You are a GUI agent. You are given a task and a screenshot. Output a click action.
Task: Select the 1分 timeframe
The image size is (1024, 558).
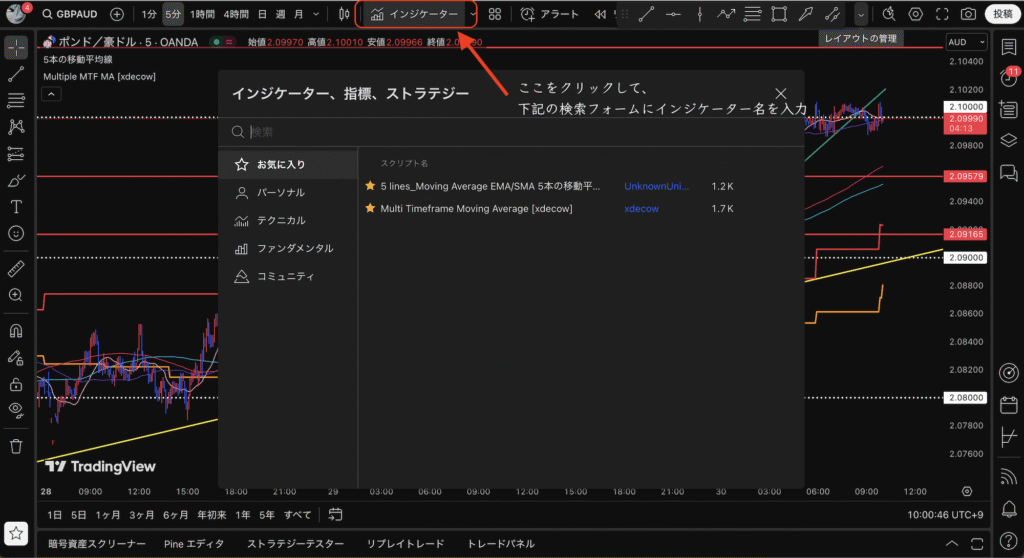pos(149,14)
